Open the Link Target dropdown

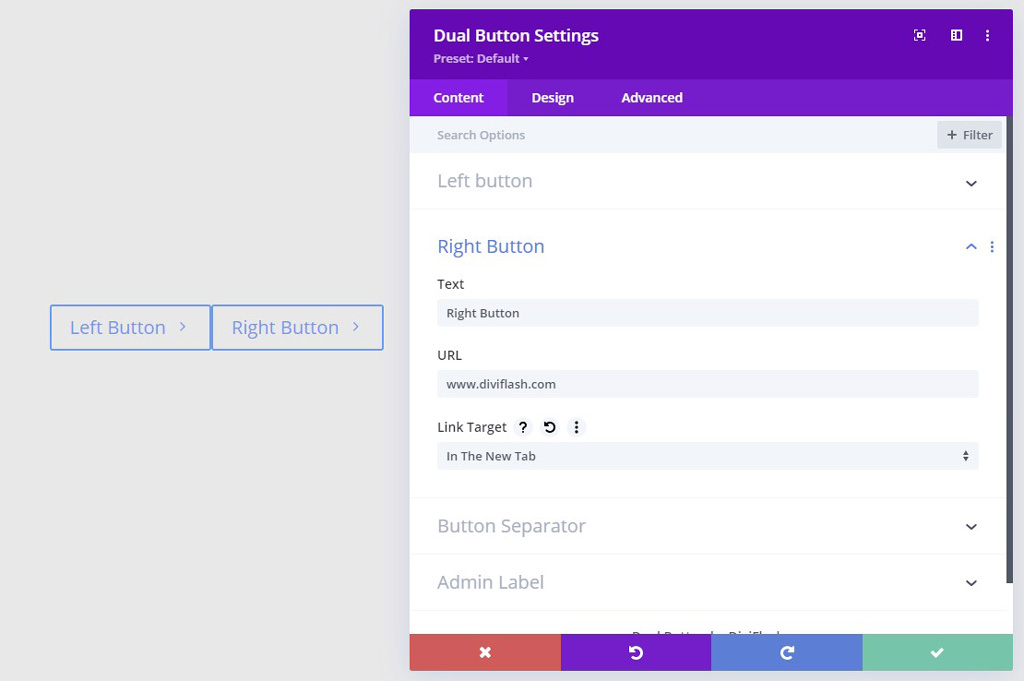(x=707, y=456)
